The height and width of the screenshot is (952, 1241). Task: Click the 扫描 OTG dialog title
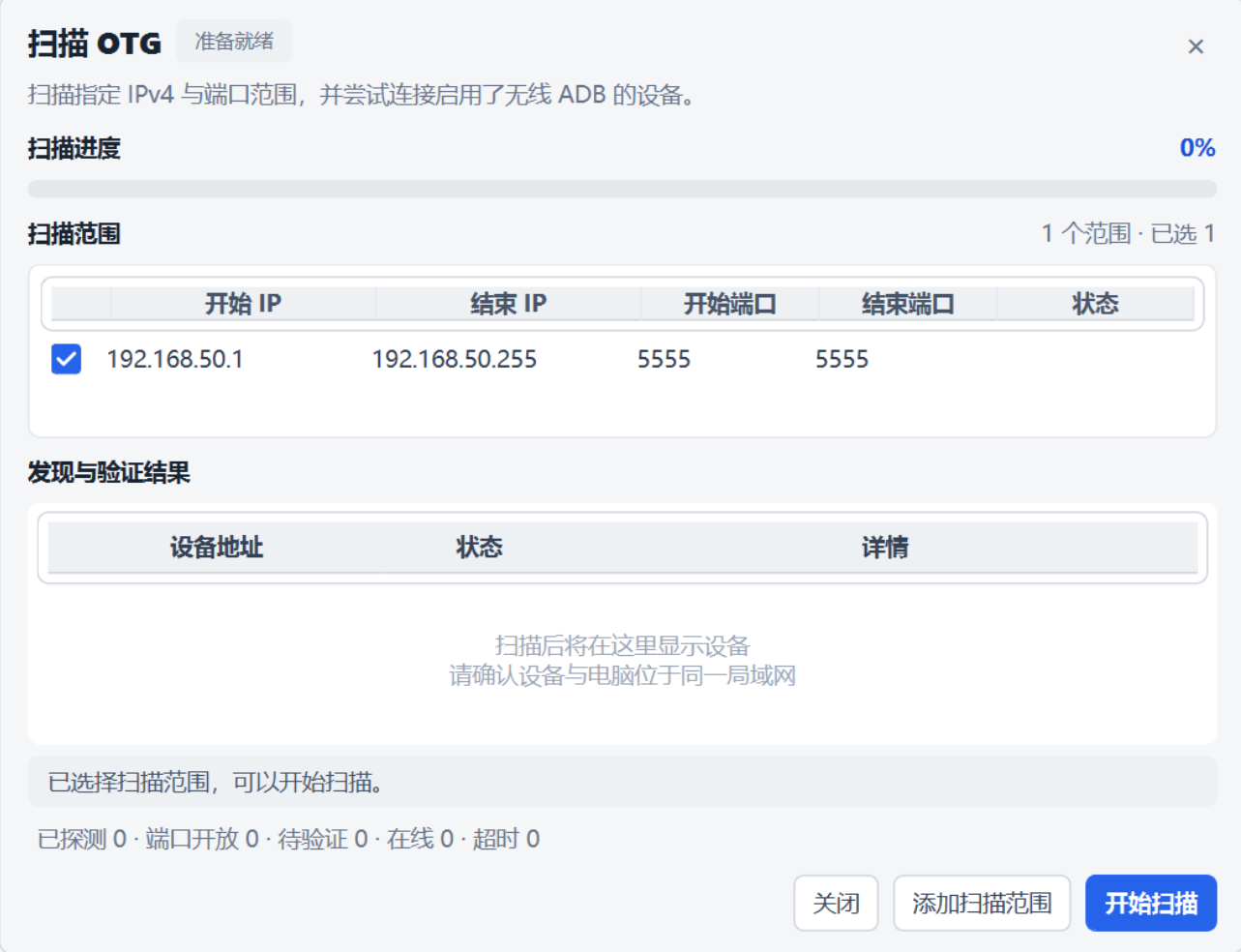(x=95, y=44)
